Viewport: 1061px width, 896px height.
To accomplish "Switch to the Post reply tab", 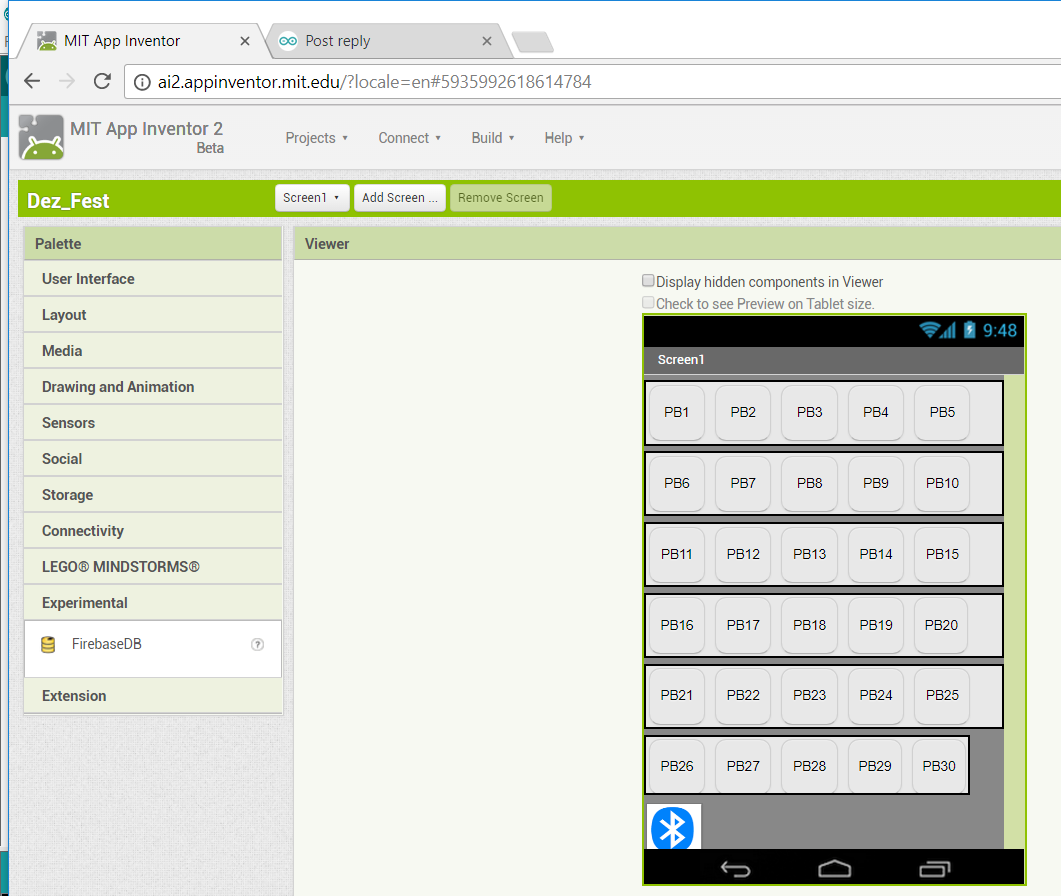I will click(387, 41).
